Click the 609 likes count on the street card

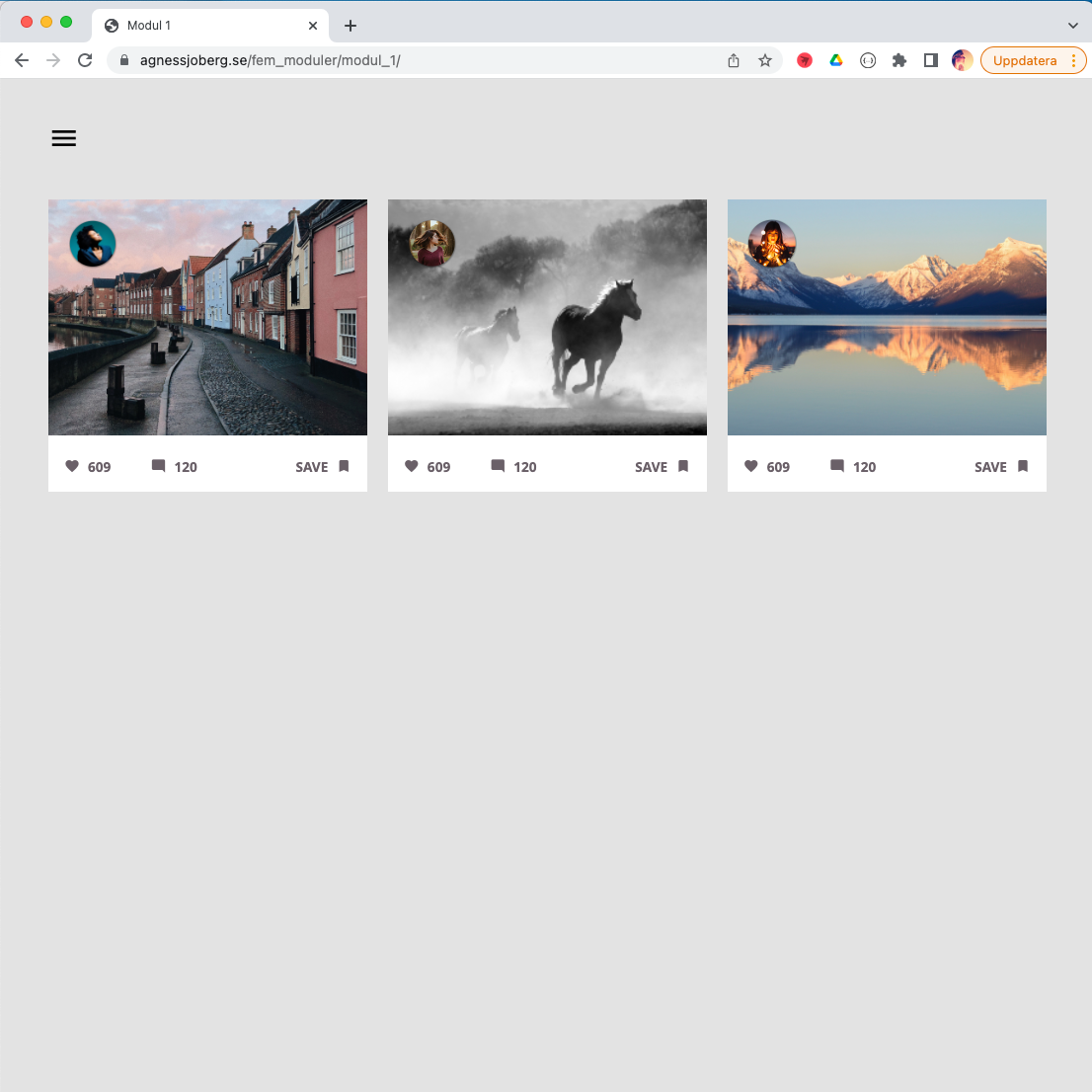coord(99,467)
